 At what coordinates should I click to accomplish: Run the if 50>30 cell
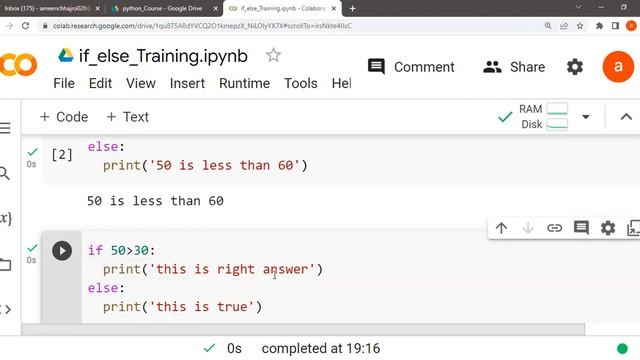click(x=62, y=251)
